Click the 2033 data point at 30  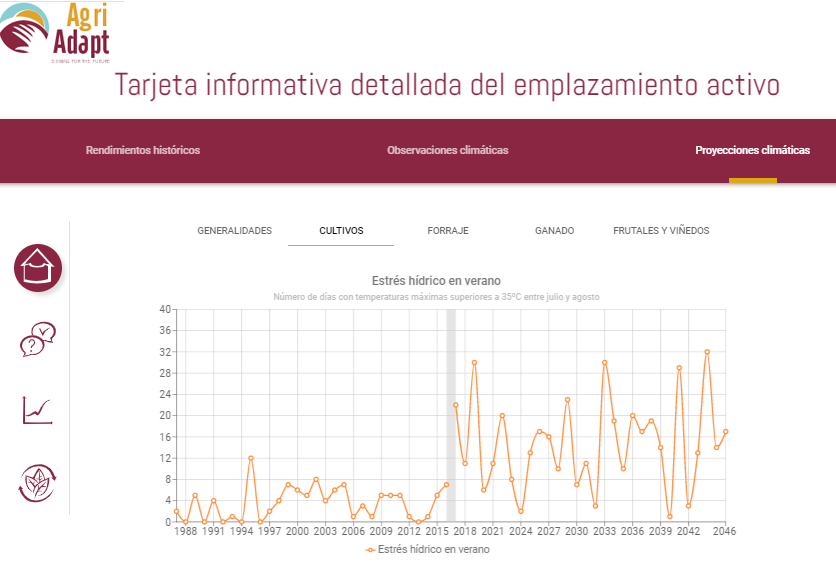[605, 363]
